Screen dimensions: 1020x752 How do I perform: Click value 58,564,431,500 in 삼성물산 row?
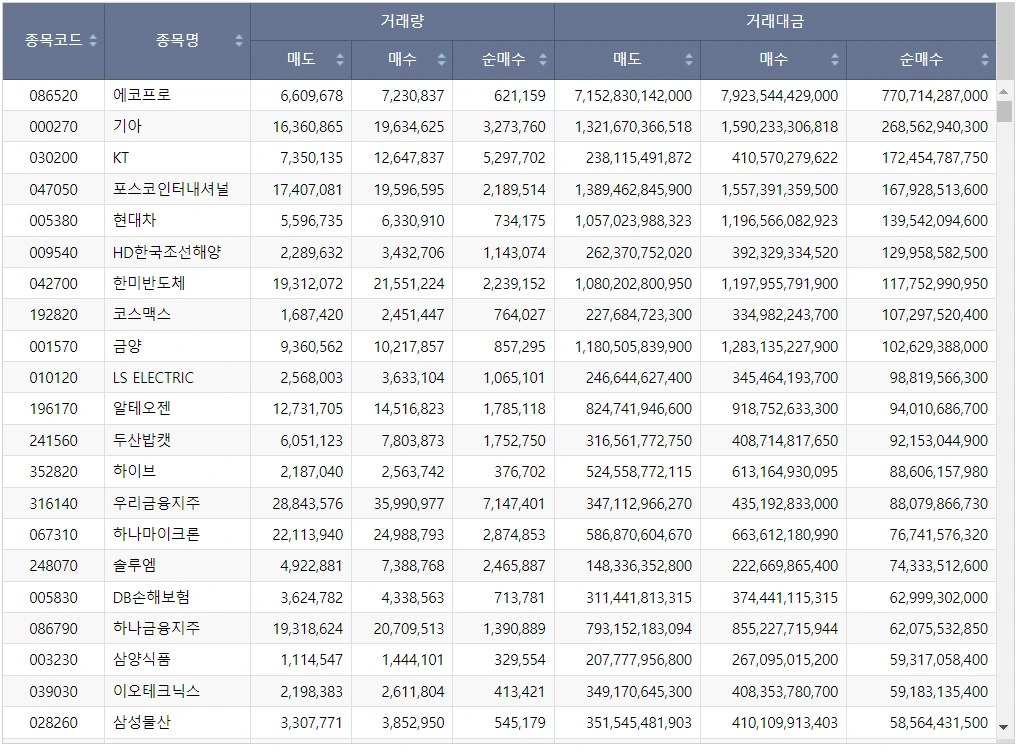point(939,723)
